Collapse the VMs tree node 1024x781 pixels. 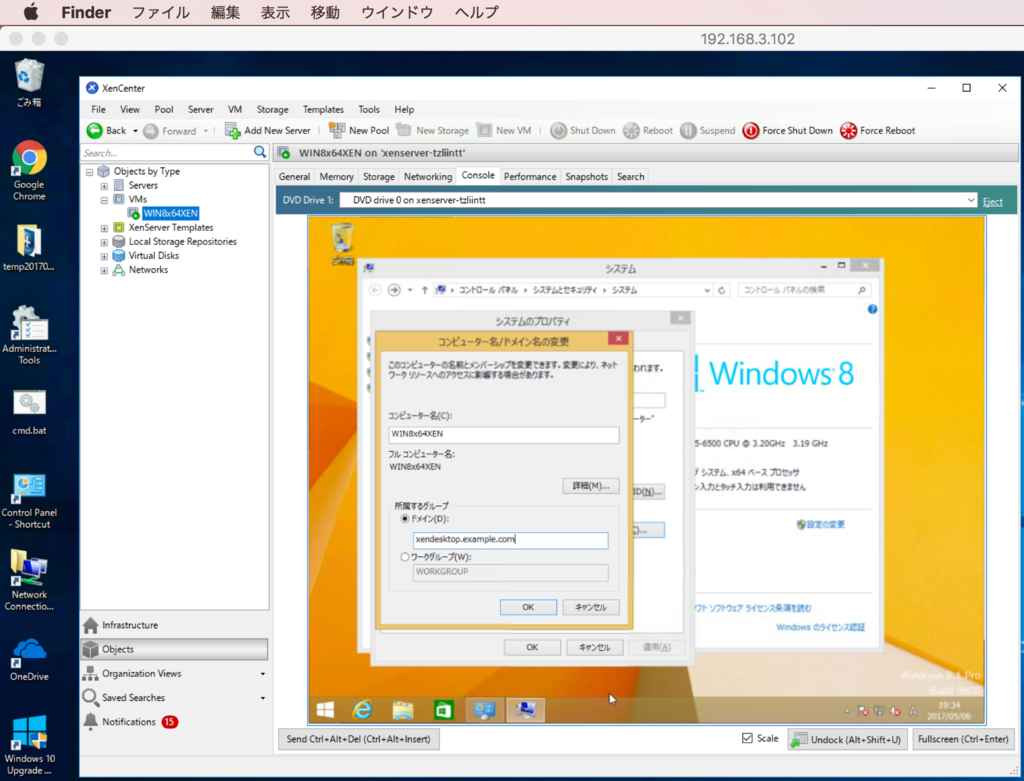coord(104,200)
